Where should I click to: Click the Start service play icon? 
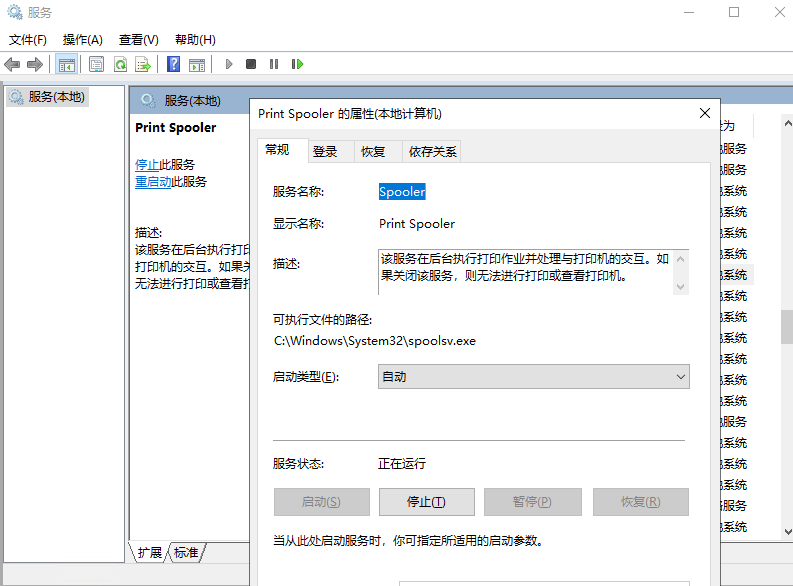pos(229,64)
